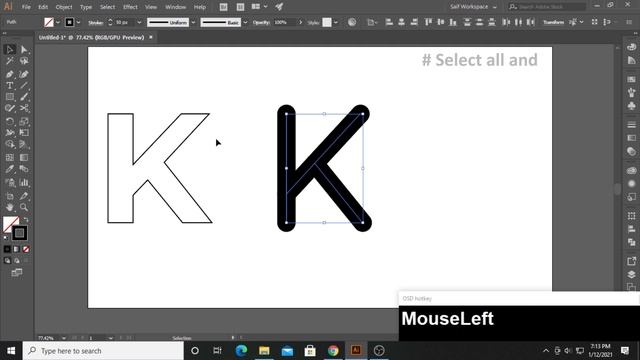Pick the Free Transform tool
The image size is (640, 360).
point(24,133)
